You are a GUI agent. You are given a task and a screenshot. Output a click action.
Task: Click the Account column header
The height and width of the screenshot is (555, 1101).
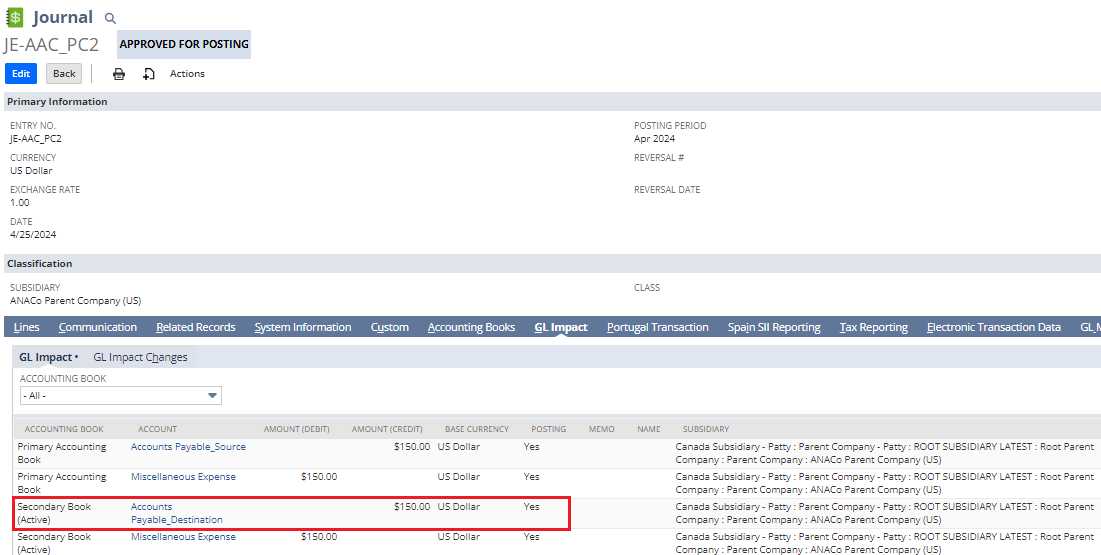pos(157,429)
